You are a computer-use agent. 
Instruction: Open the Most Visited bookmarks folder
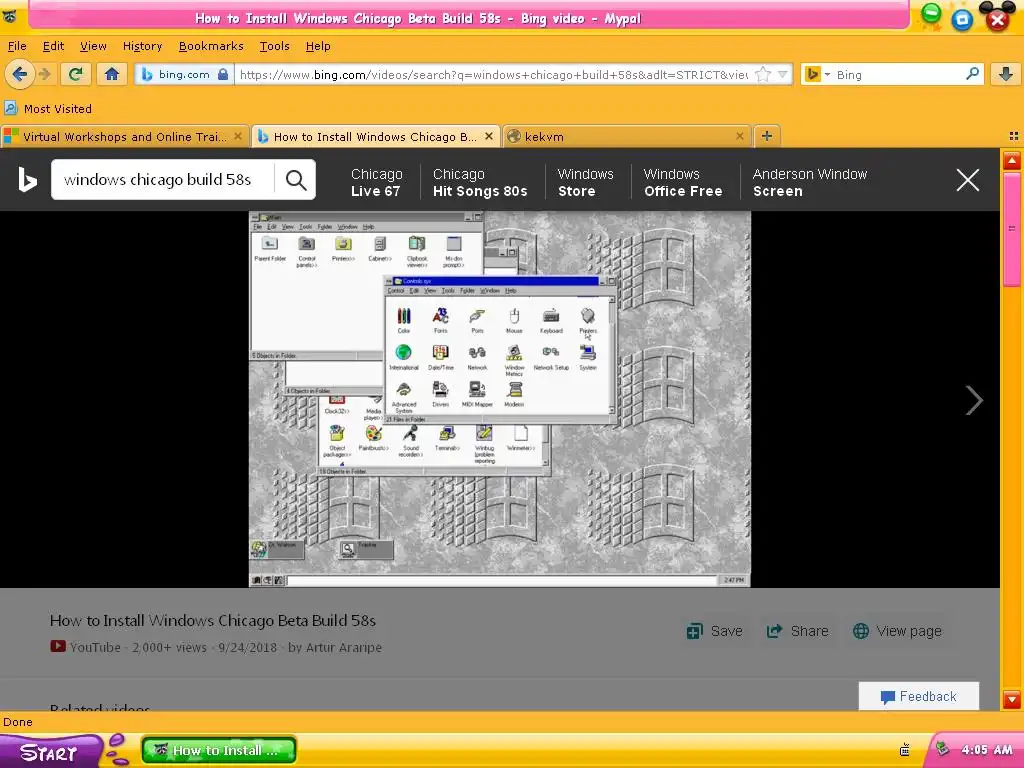[48, 108]
